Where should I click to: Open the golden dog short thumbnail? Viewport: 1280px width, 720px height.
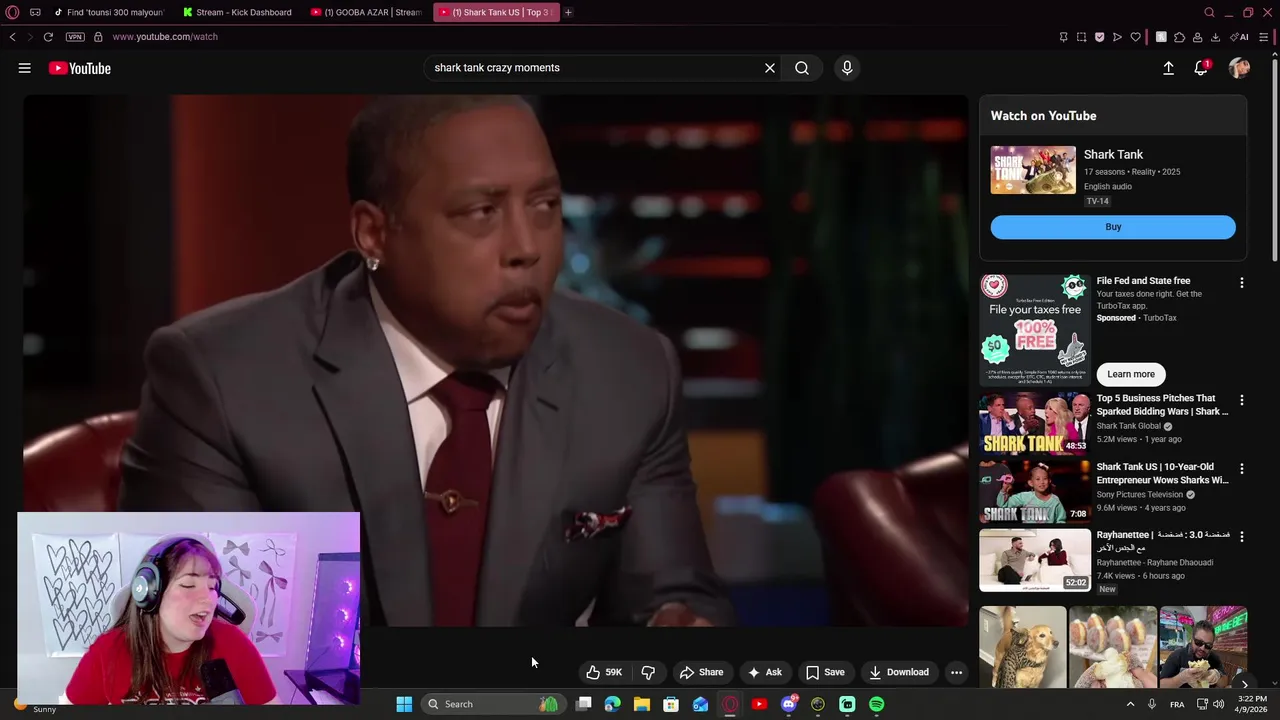click(x=1023, y=647)
